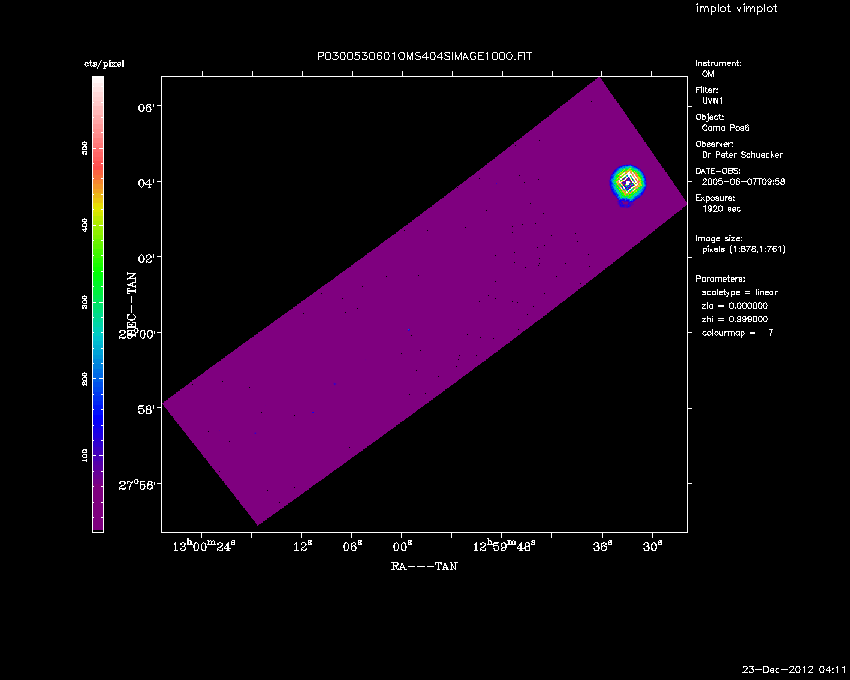The image size is (850, 680).
Task: Click the 04' declination axis label
Action: 146,183
